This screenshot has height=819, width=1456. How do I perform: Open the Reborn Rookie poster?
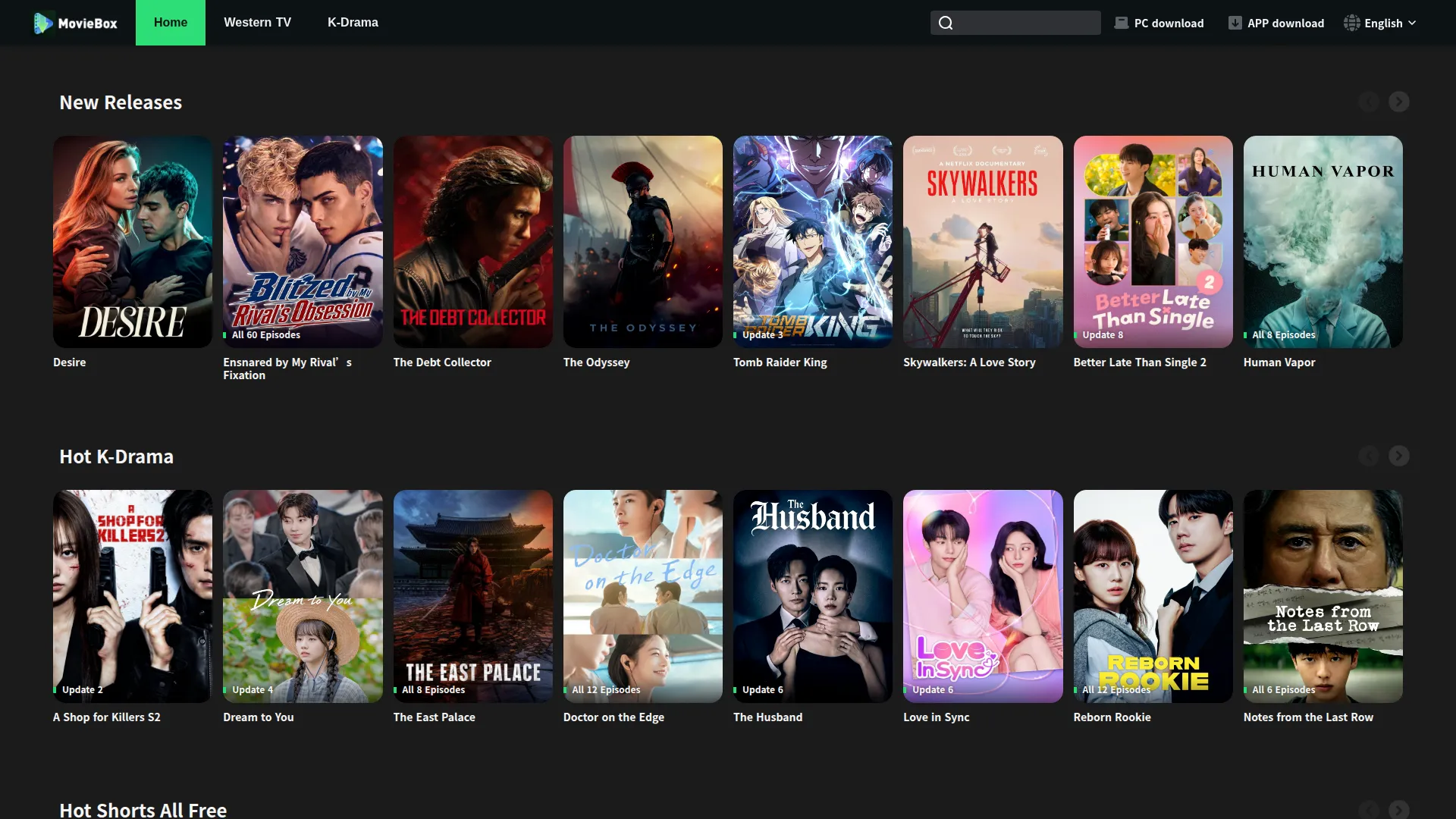coord(1153,596)
